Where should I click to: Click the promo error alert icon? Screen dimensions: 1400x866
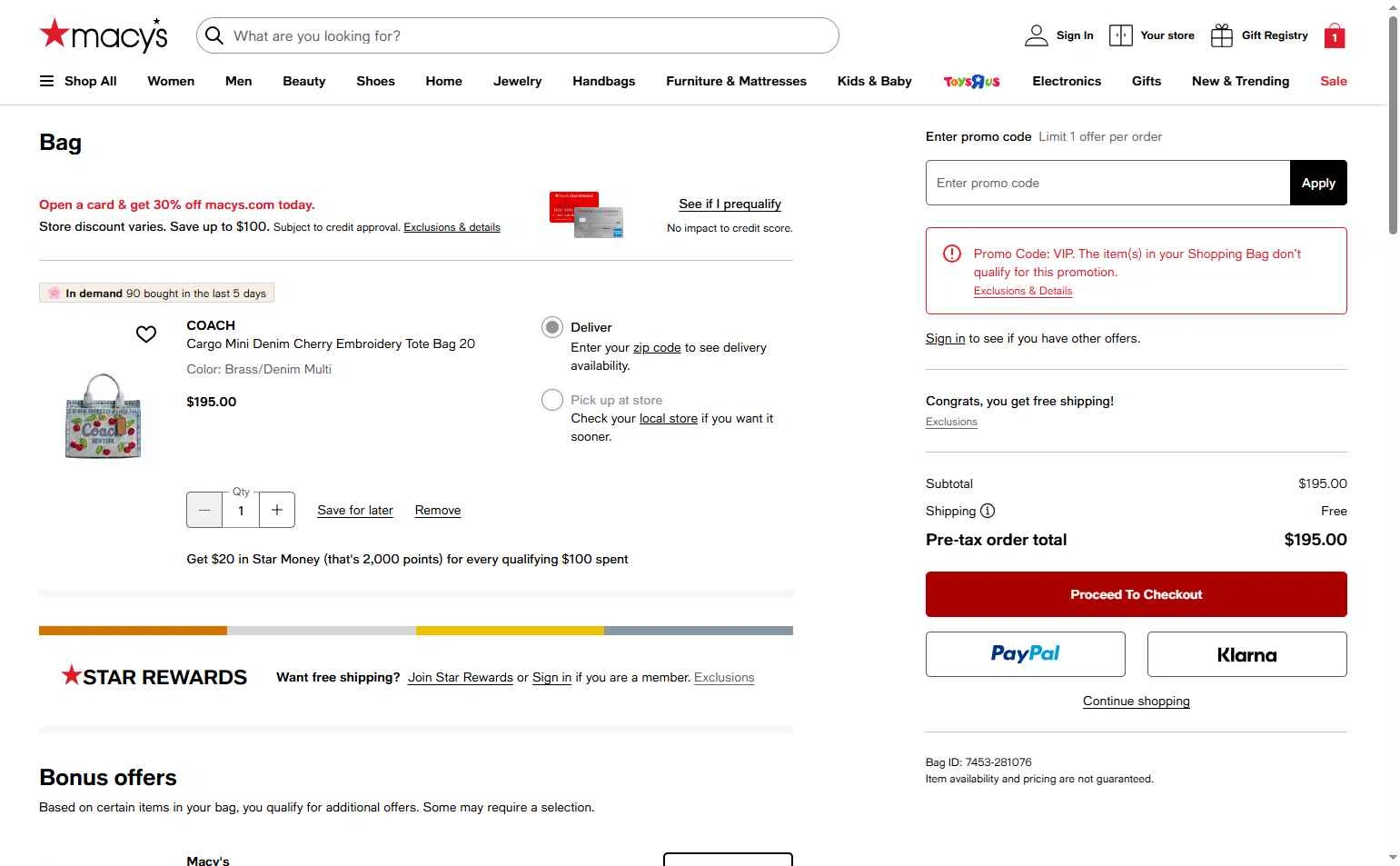(x=952, y=254)
